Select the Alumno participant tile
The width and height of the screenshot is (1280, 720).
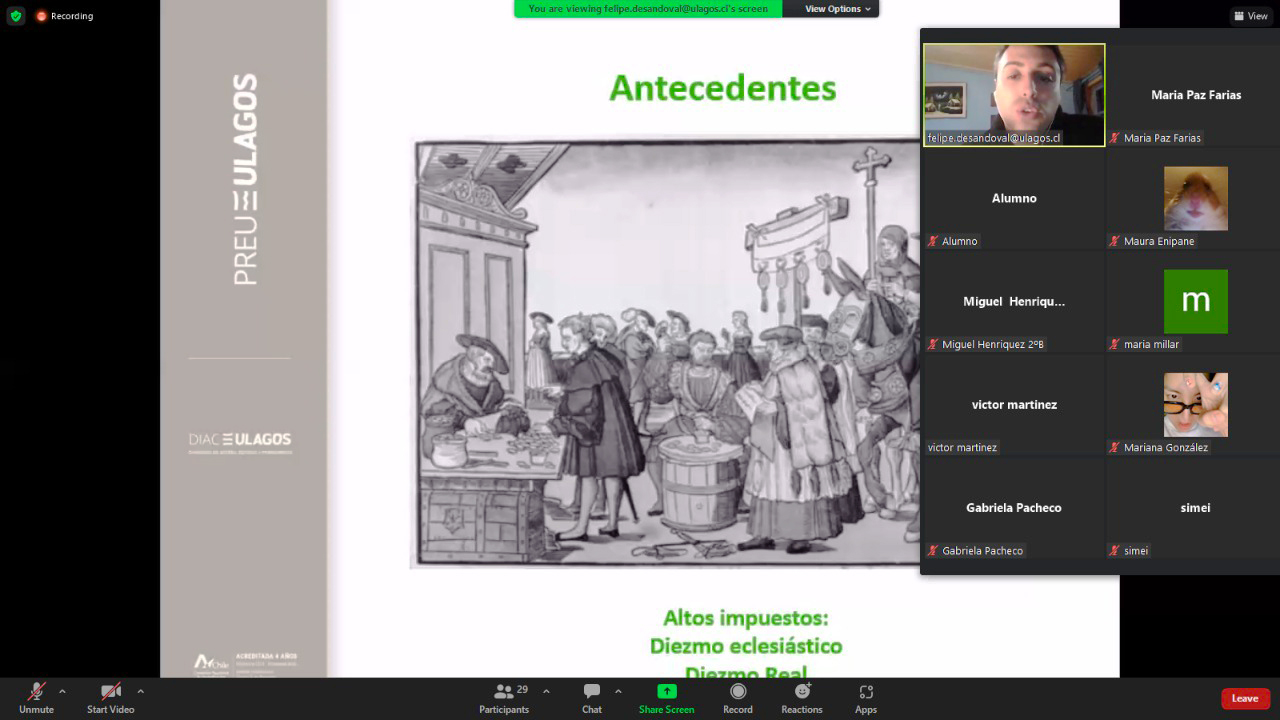click(x=1014, y=198)
